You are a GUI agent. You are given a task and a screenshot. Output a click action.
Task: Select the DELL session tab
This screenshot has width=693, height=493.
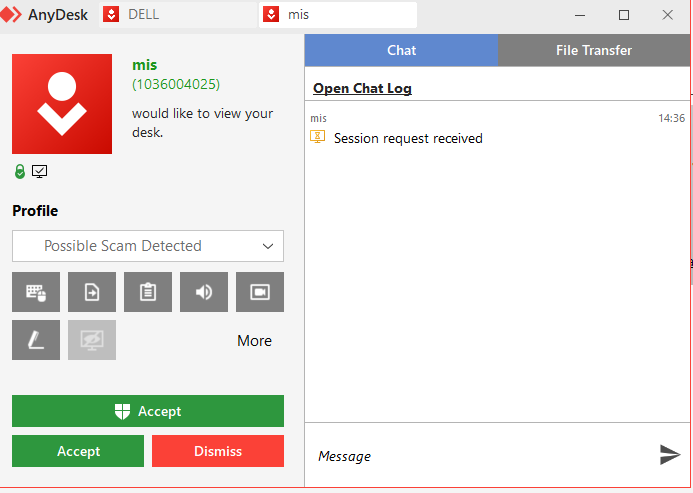point(178,15)
